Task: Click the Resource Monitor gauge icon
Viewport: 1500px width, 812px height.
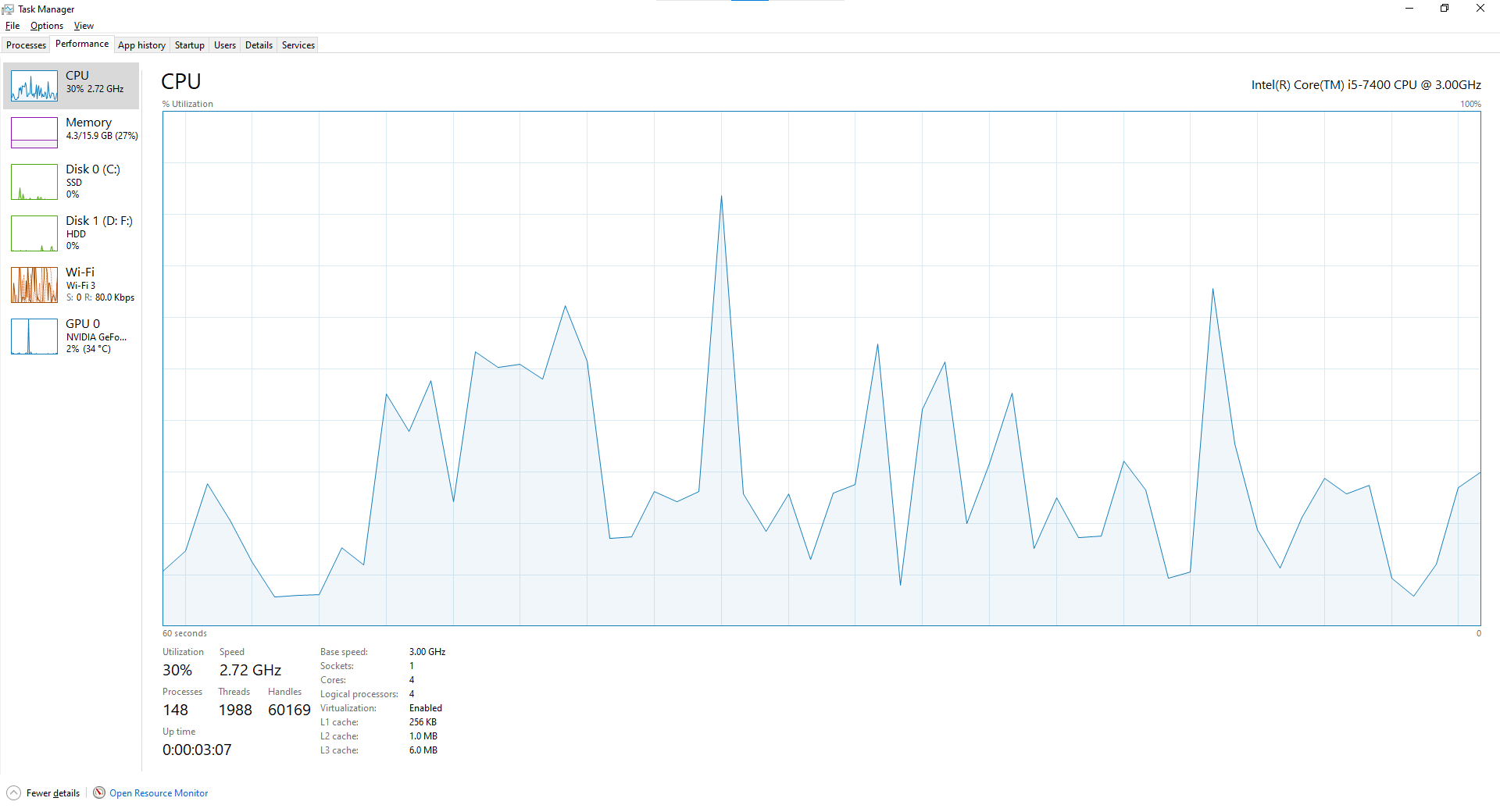Action: [99, 792]
